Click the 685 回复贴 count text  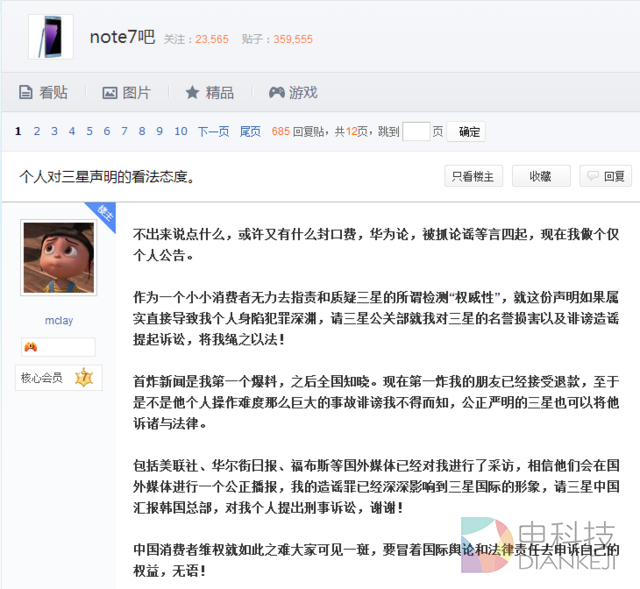click(x=298, y=131)
